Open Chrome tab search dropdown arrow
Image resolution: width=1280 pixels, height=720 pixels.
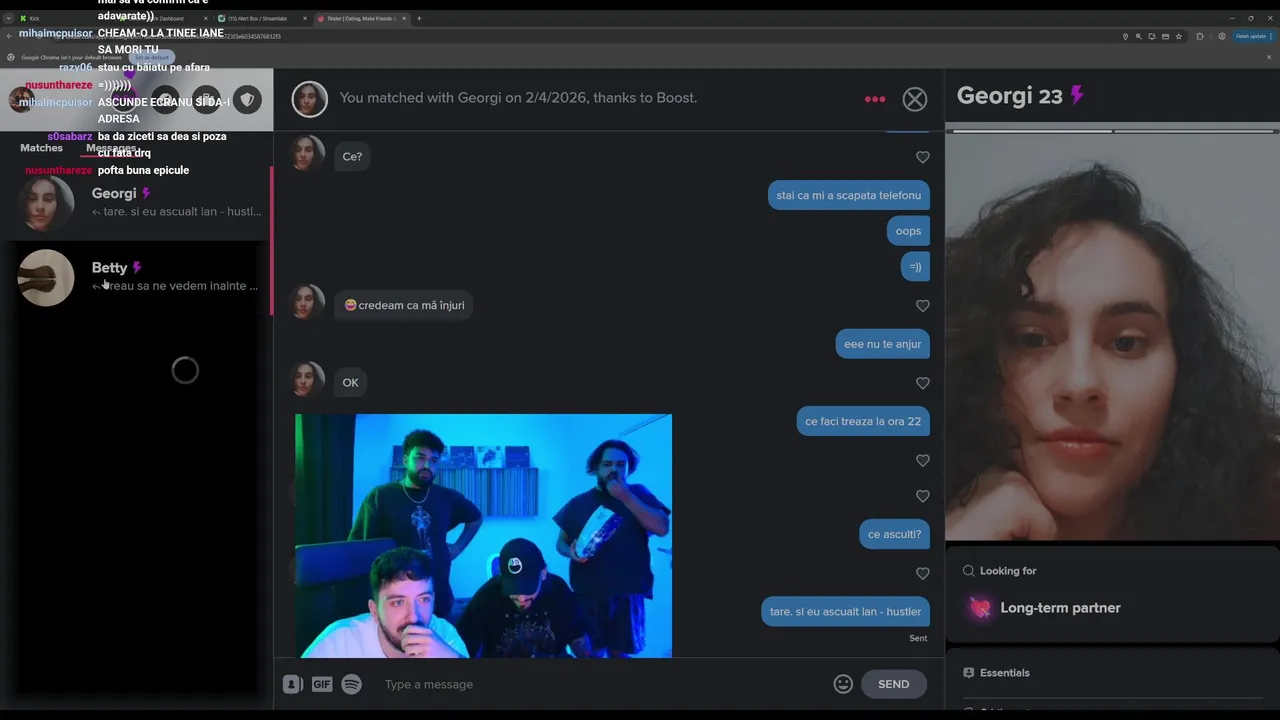point(8,18)
